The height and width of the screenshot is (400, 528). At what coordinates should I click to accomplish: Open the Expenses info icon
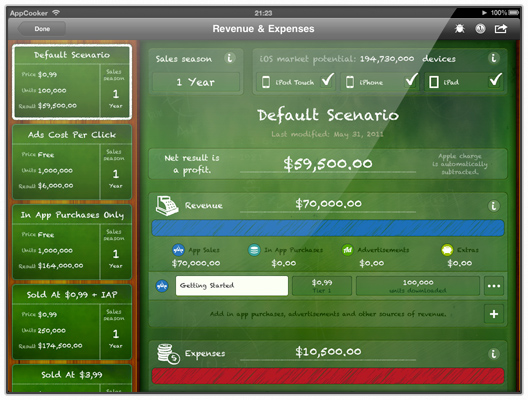(x=494, y=354)
